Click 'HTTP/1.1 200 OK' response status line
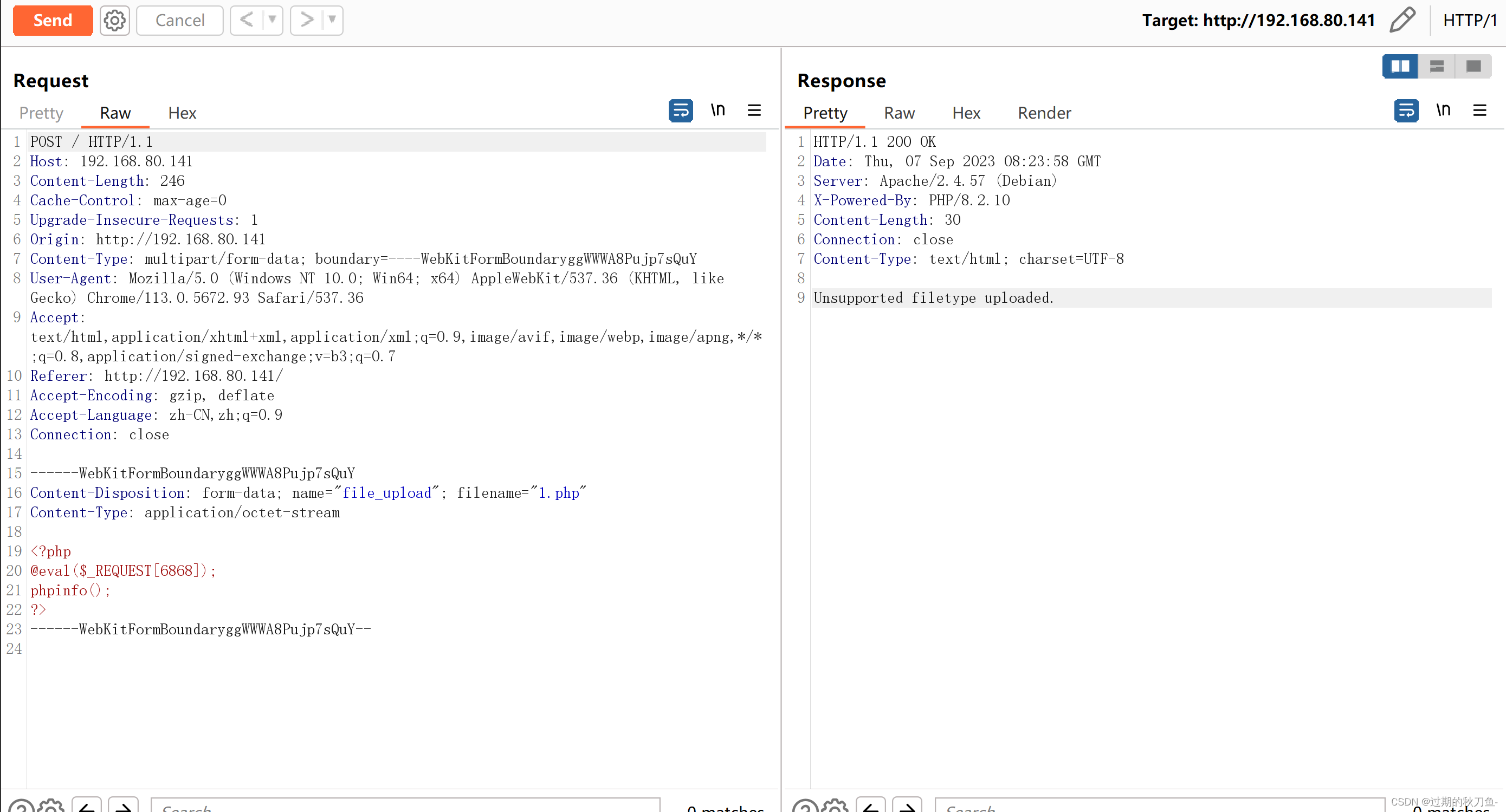1506x812 pixels. click(x=875, y=142)
